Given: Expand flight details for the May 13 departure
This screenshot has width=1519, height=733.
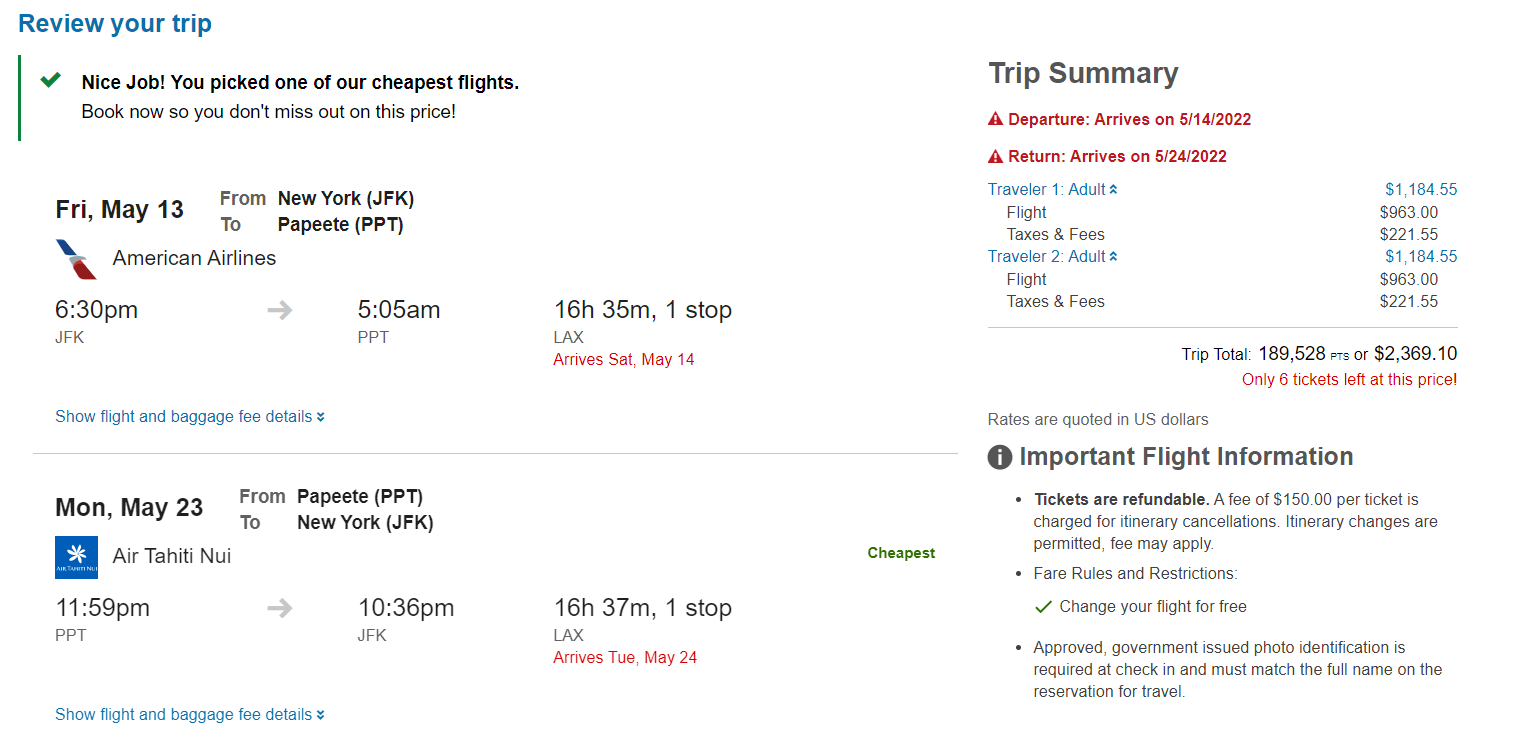Looking at the screenshot, I should point(189,416).
